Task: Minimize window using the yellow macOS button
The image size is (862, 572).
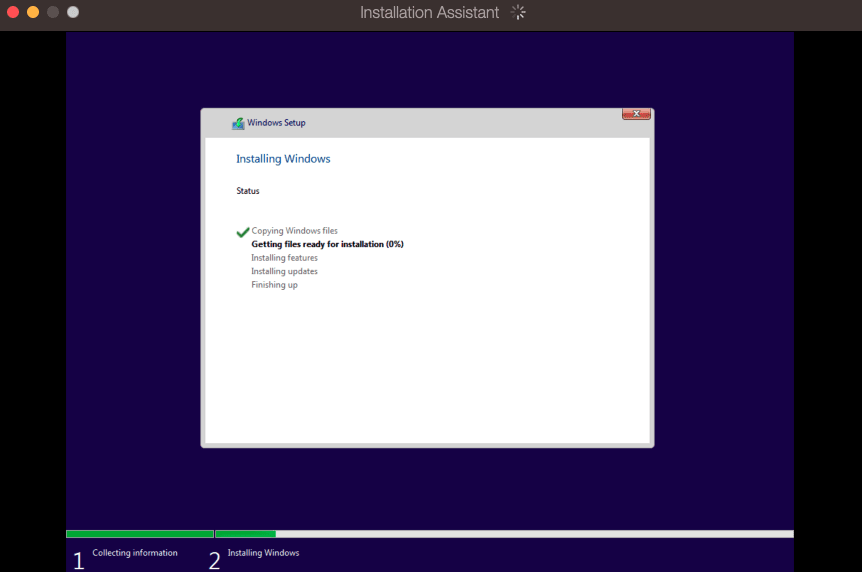Action: point(33,12)
